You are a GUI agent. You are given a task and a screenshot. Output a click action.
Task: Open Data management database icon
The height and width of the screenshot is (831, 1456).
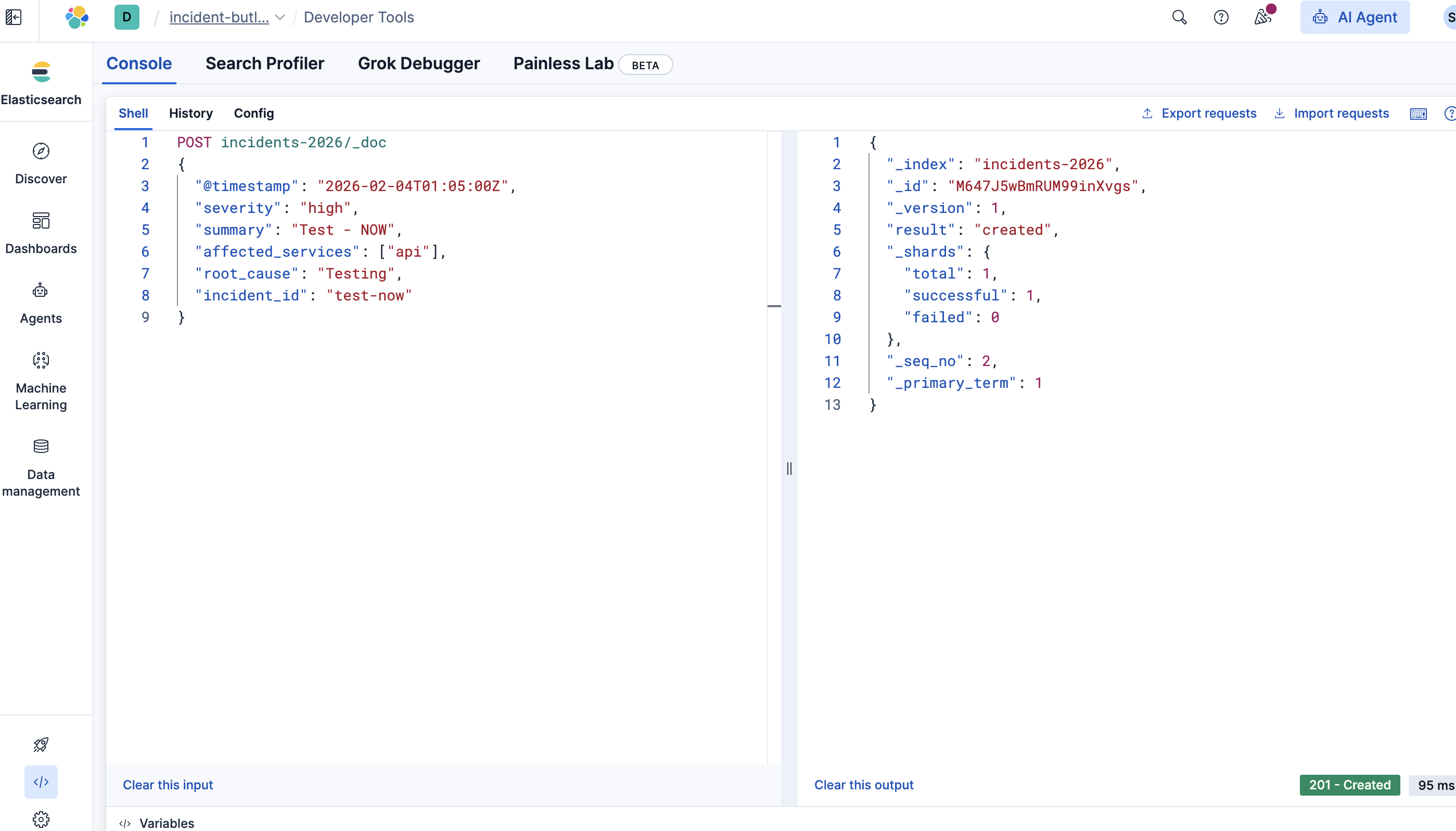pyautogui.click(x=41, y=446)
